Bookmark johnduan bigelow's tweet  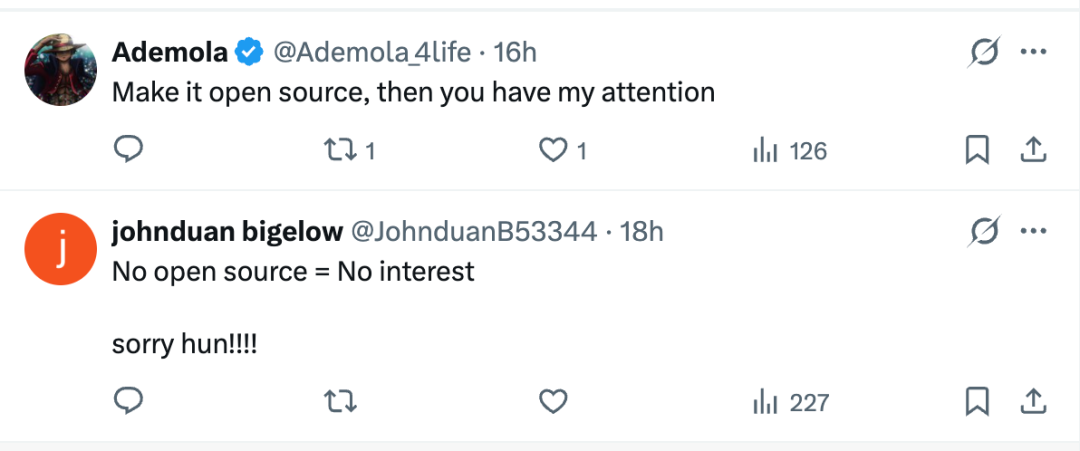point(977,402)
